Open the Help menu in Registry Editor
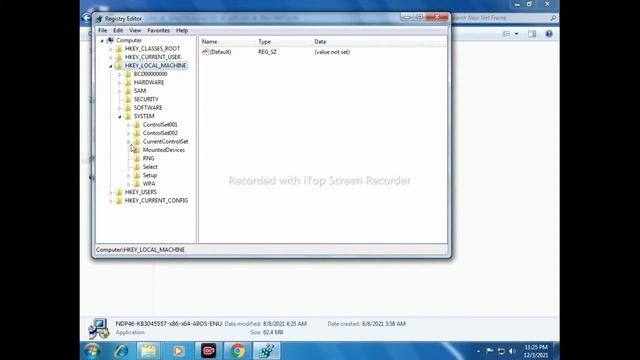 tap(182, 31)
